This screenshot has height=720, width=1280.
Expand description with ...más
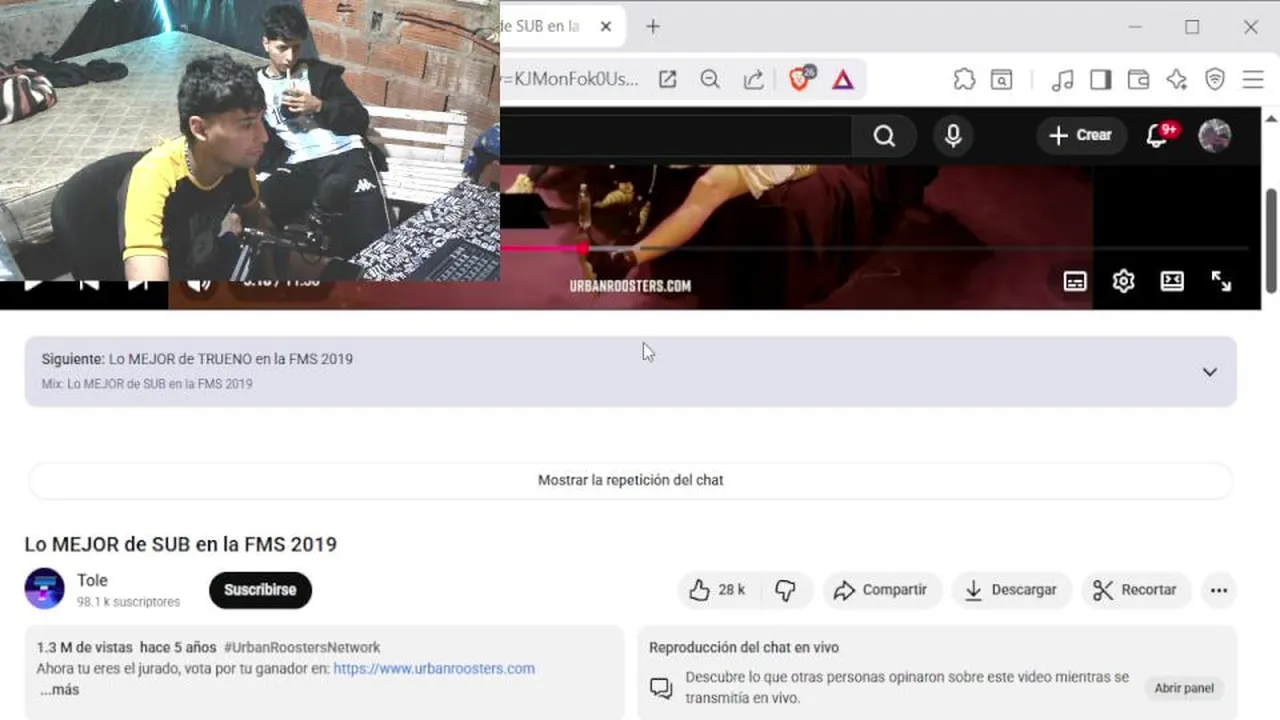[x=59, y=690]
